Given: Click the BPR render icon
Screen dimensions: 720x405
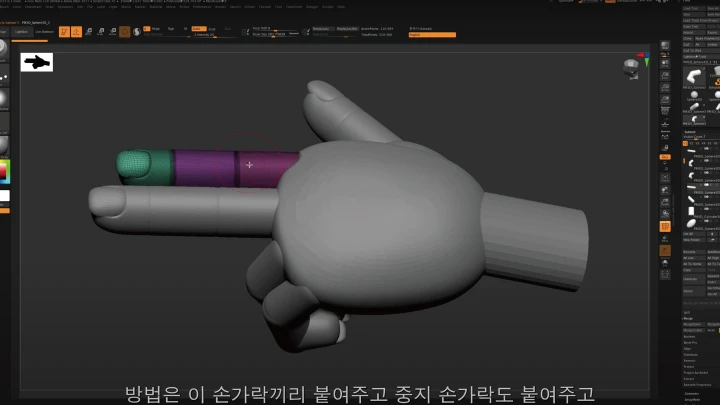Looking at the screenshot, I should [665, 45].
